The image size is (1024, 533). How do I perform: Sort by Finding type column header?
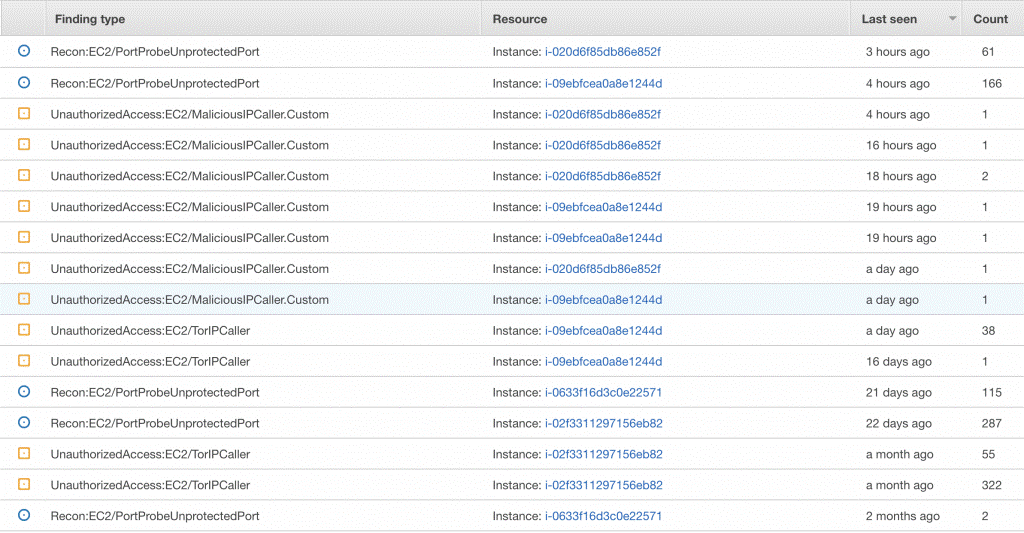coord(90,19)
